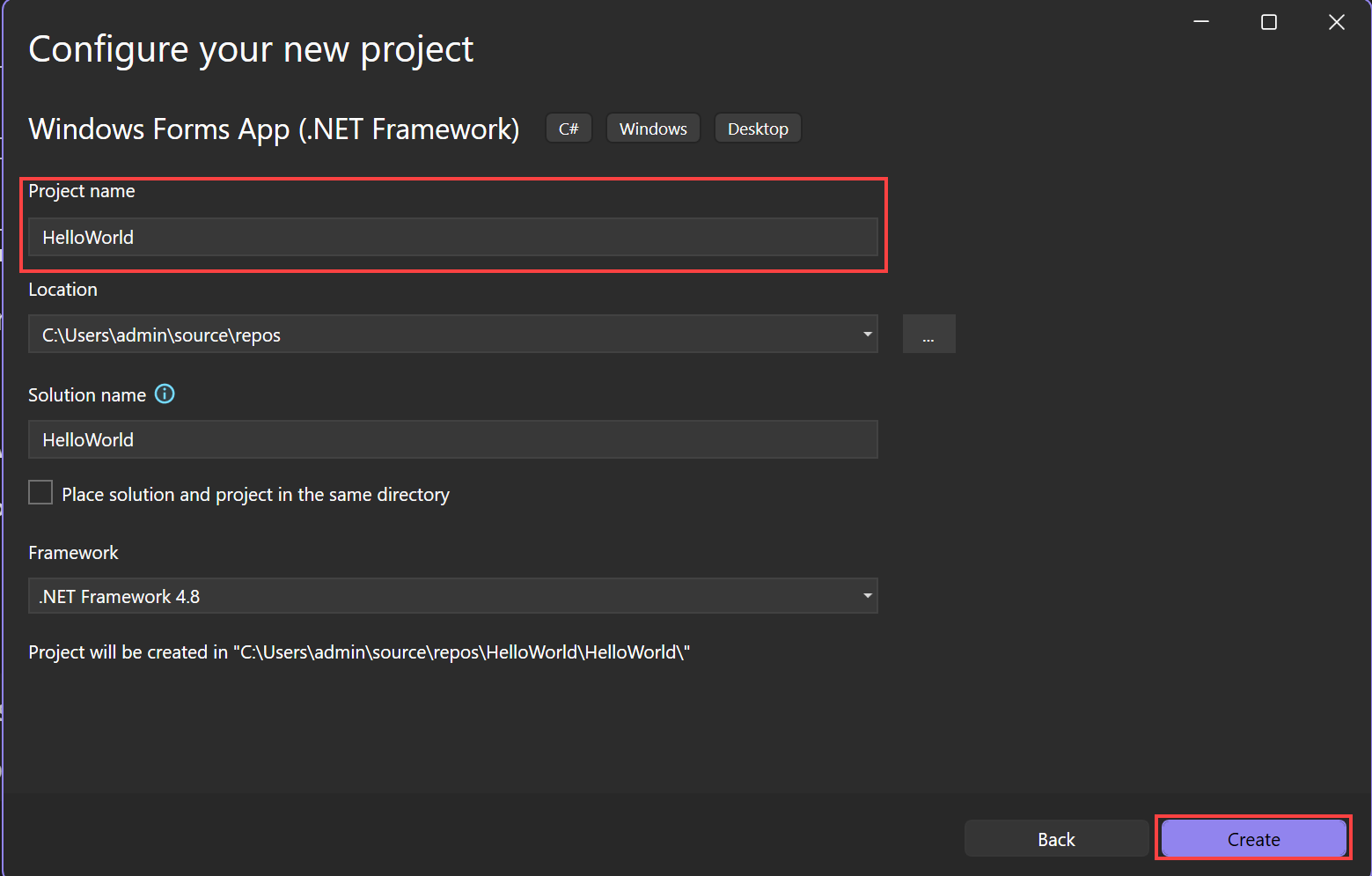Image resolution: width=1372 pixels, height=876 pixels.
Task: Expand the .NET Framework 4.8 version list
Action: click(x=867, y=596)
